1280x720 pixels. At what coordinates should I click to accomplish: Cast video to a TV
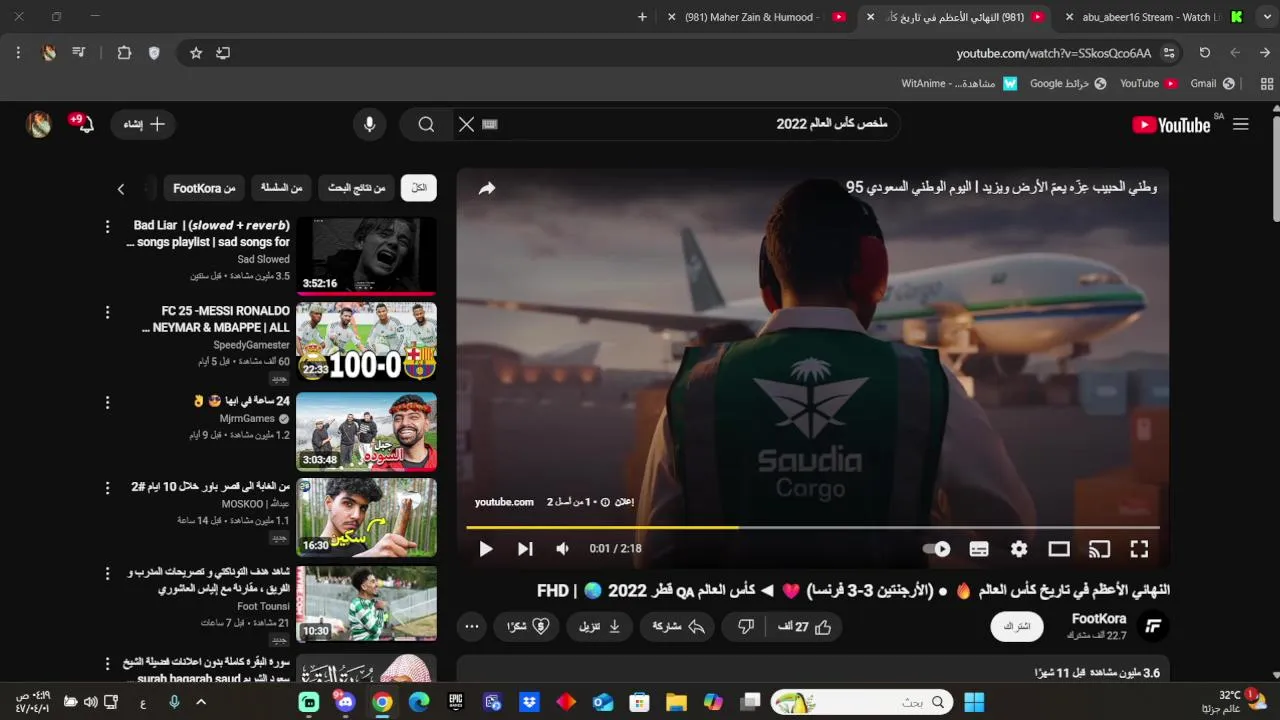1099,549
